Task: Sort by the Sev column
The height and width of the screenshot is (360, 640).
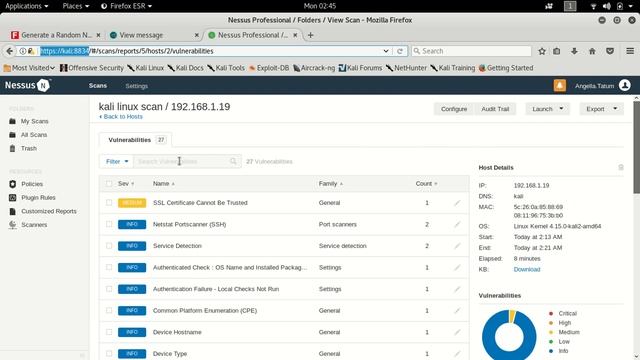Action: 126,184
